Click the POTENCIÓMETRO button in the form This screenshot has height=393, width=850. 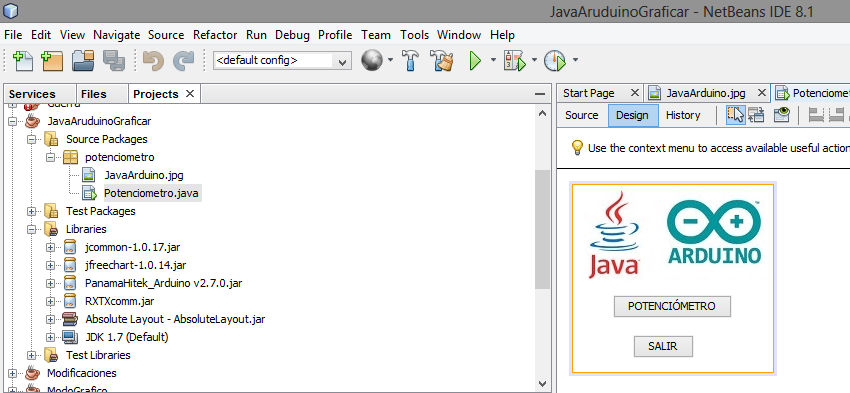pyautogui.click(x=672, y=306)
